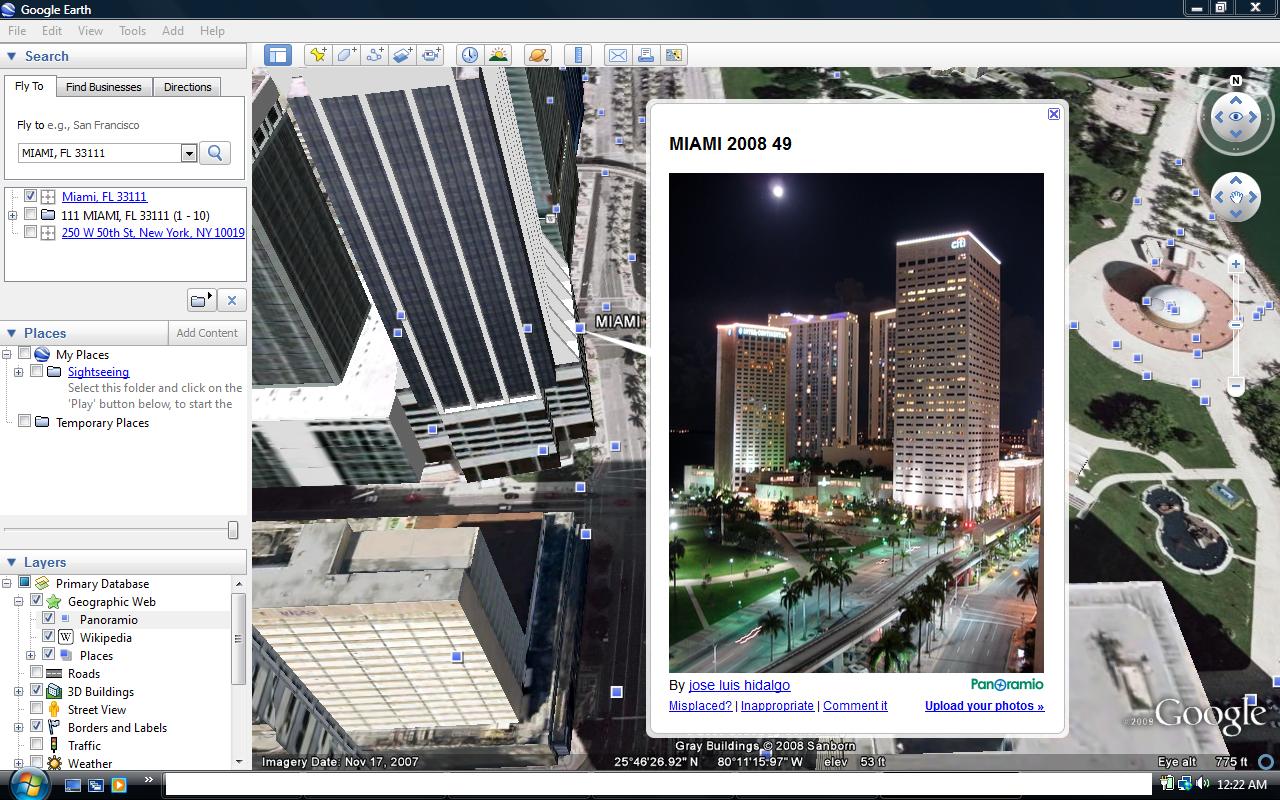
Task: Toggle sunlight across the landscape
Action: pos(497,55)
